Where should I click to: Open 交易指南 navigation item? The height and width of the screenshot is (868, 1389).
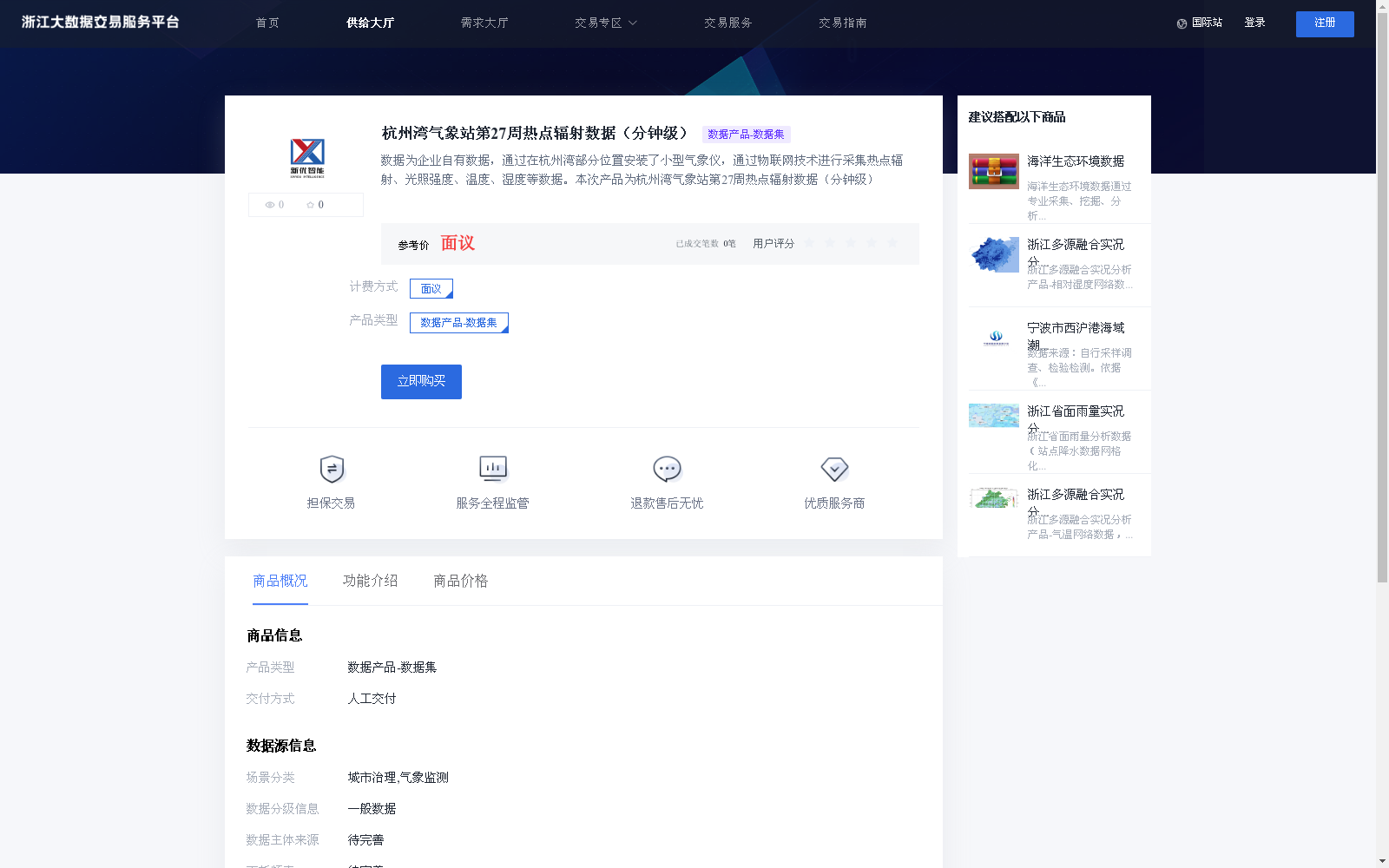click(x=843, y=23)
